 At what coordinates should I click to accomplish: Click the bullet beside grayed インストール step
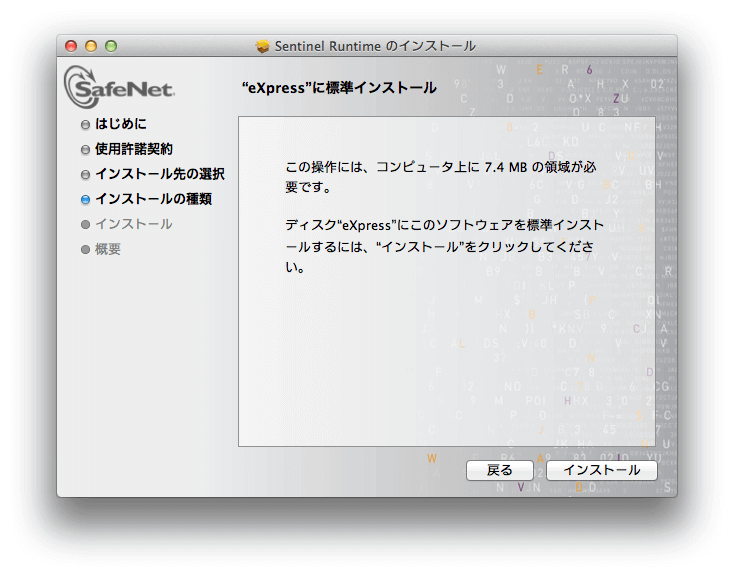(x=85, y=225)
